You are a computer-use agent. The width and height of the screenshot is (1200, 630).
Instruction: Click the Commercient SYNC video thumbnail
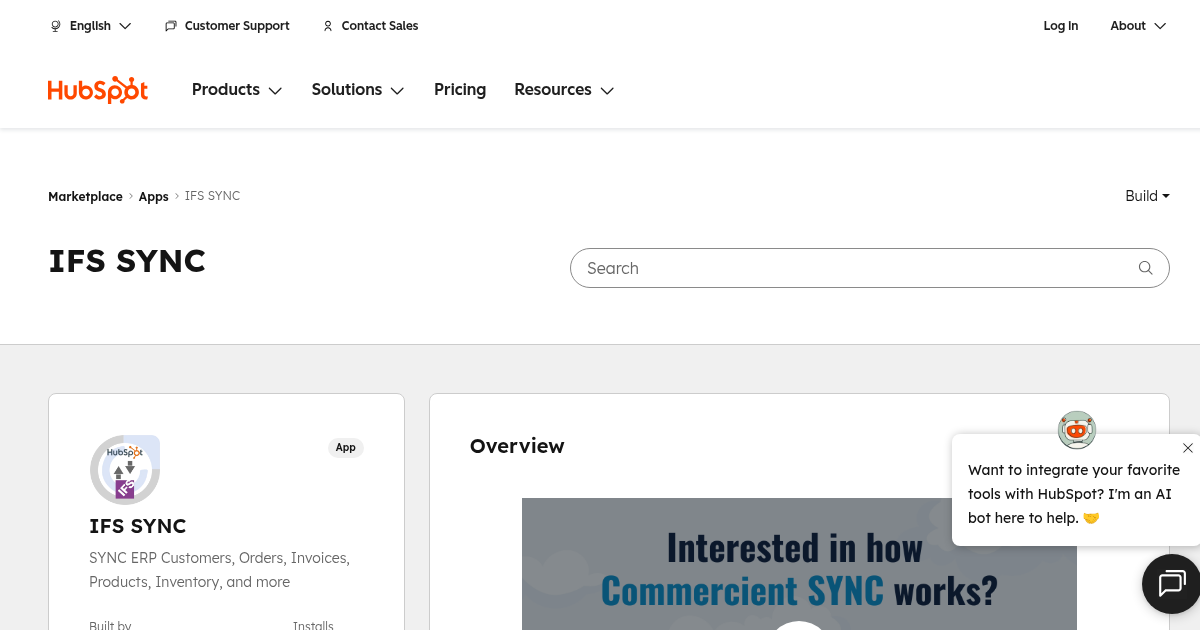click(x=799, y=564)
